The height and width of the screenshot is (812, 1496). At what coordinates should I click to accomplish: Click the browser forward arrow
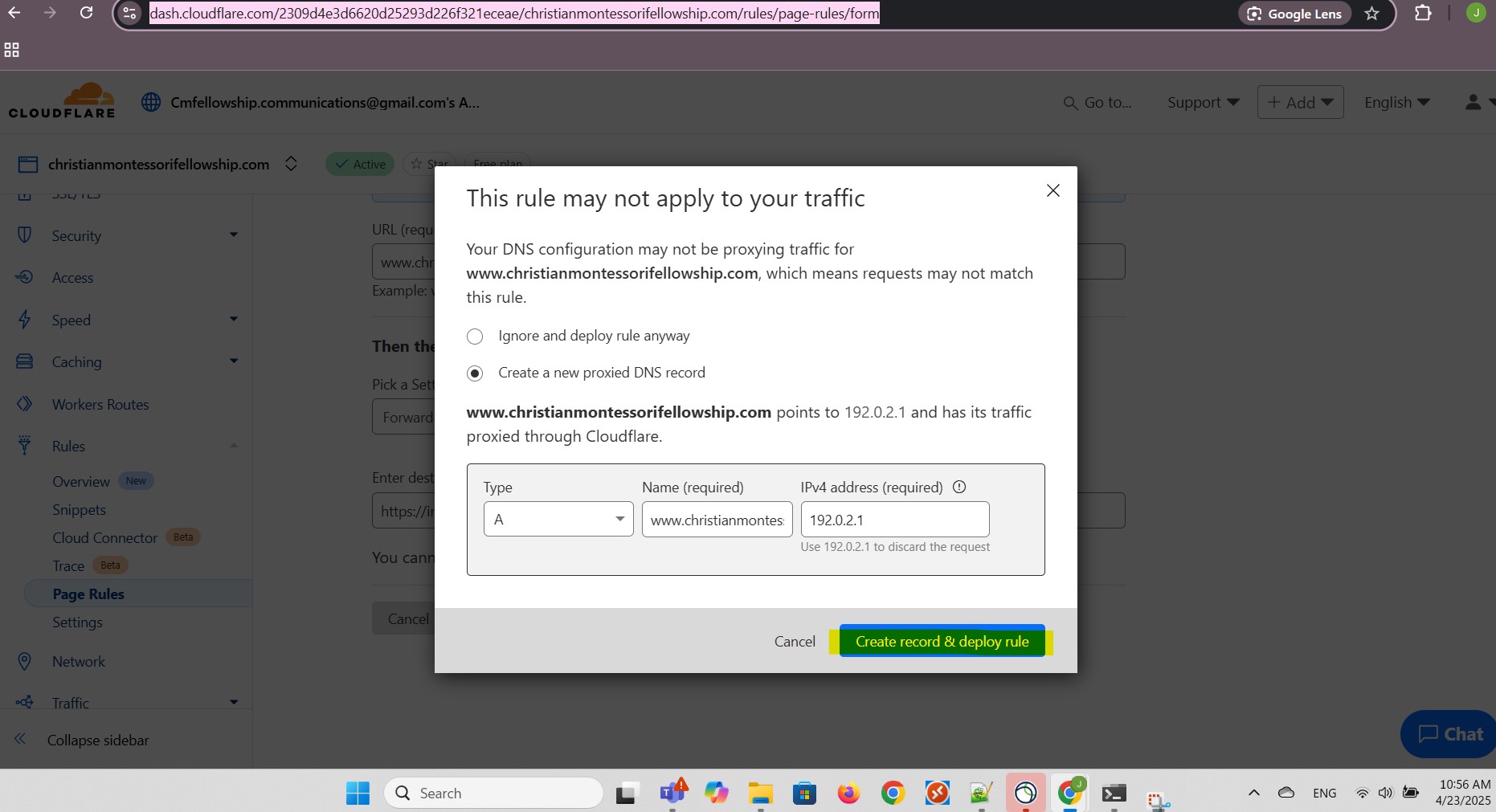(50, 13)
